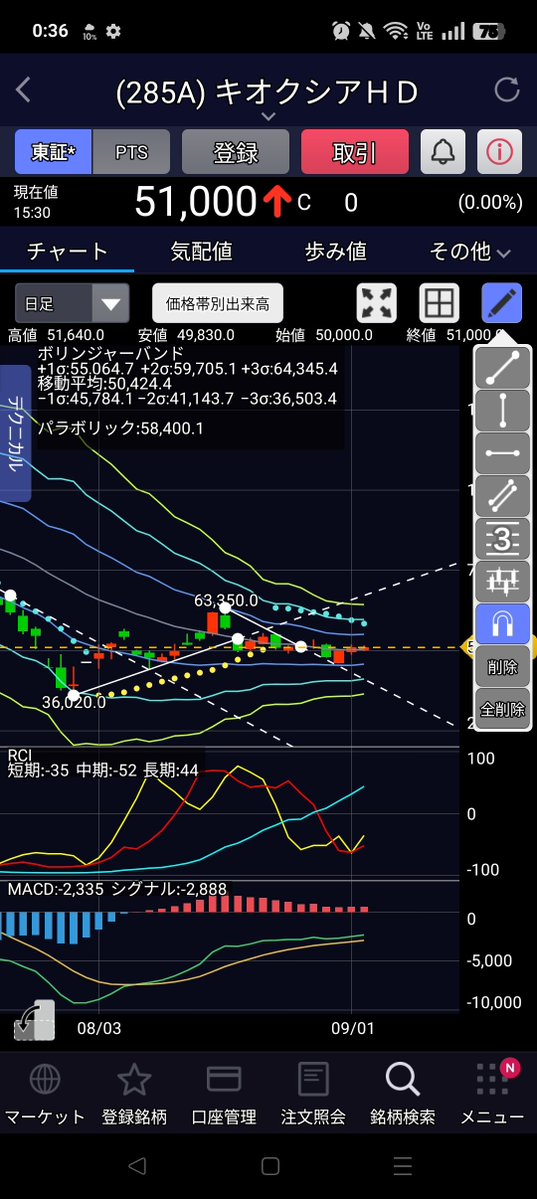
Task: Go back with the top-left arrow
Action: click(x=23, y=91)
